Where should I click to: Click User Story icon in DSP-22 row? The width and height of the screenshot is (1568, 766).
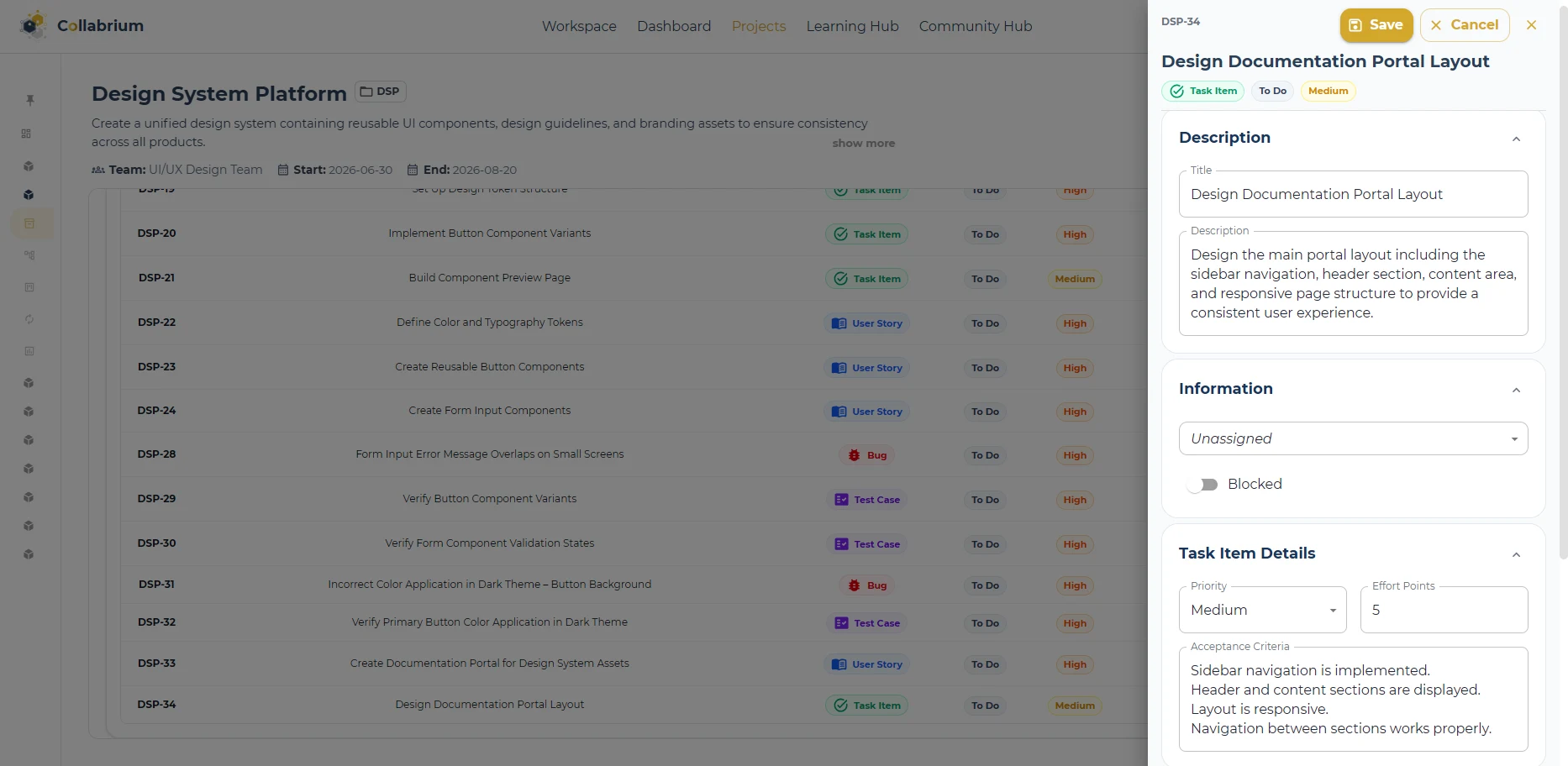point(839,323)
